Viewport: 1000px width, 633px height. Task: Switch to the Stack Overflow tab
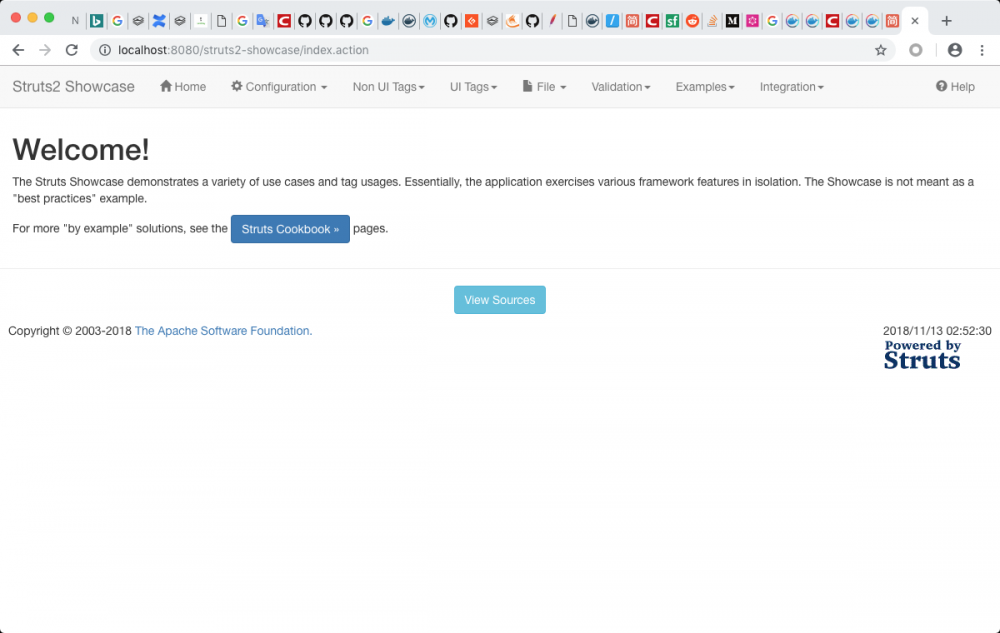pyautogui.click(x=712, y=21)
